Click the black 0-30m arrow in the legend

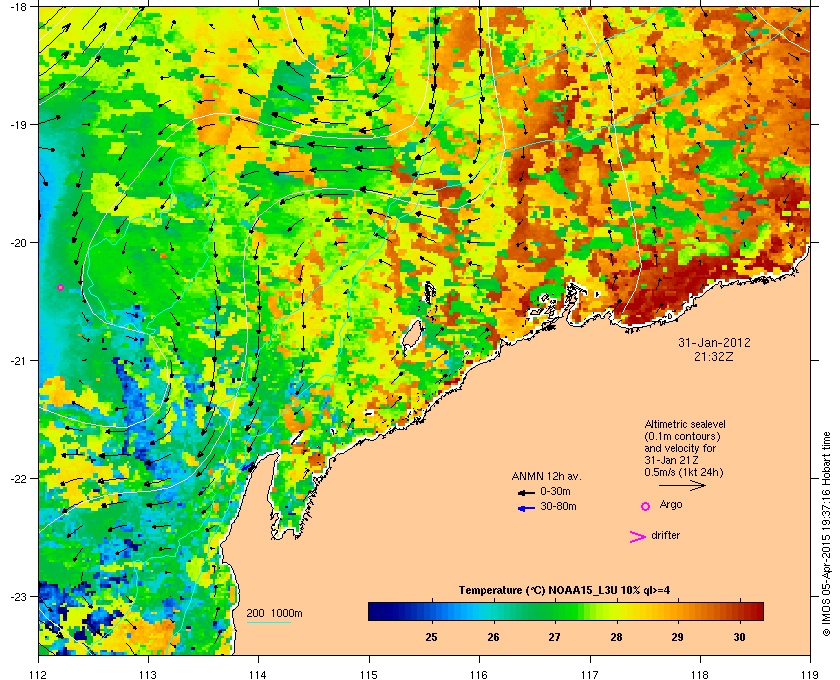click(526, 492)
